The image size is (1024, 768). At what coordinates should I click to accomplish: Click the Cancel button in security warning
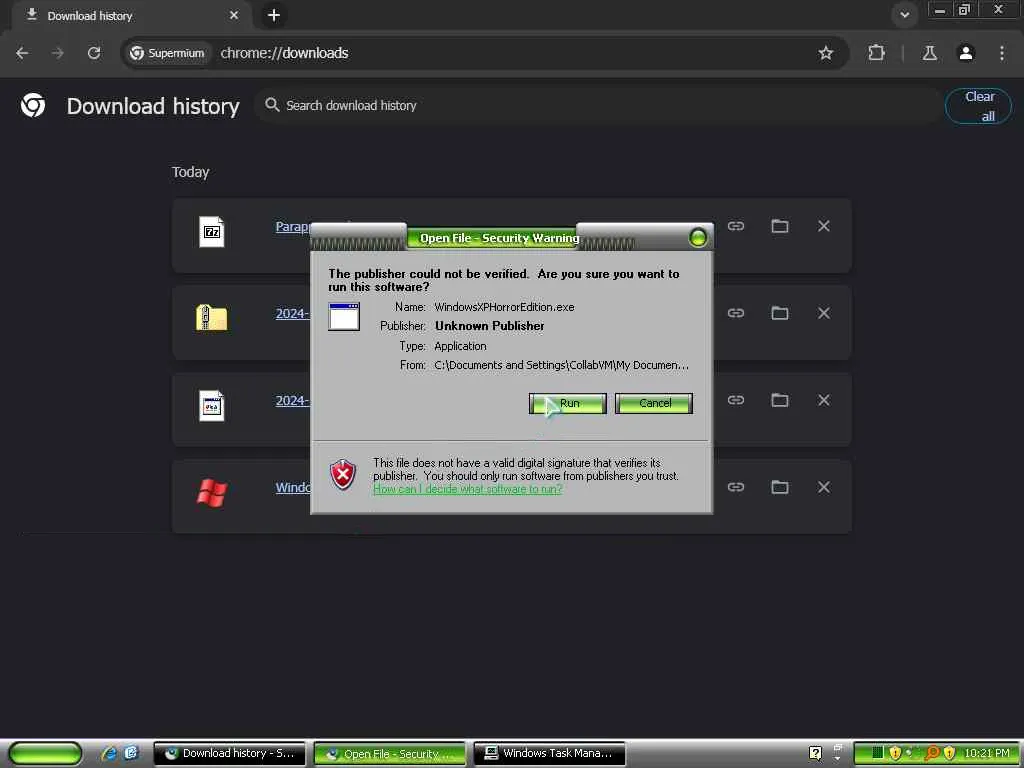pos(654,403)
